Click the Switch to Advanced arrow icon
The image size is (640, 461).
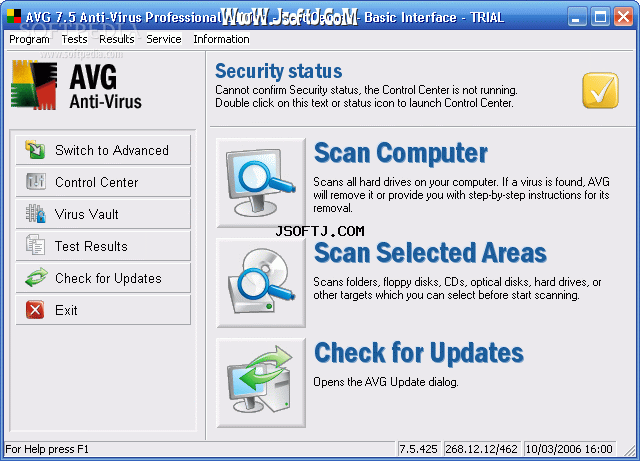[x=35, y=149]
